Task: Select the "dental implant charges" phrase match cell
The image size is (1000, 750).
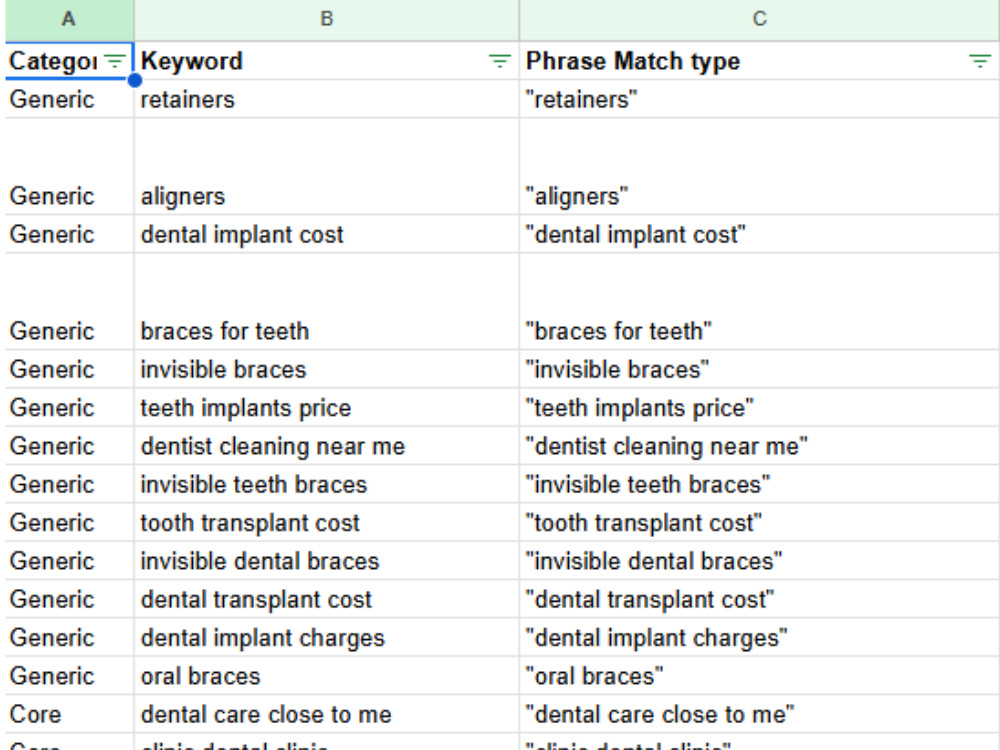Action: 760,638
